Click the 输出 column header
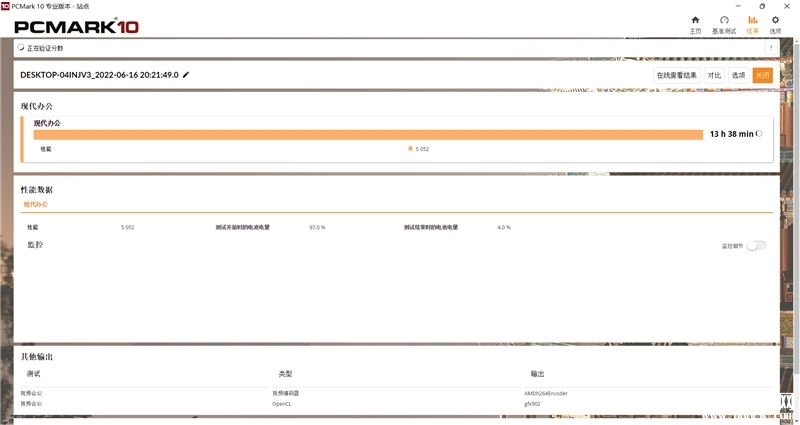The image size is (800, 425). click(x=537, y=373)
